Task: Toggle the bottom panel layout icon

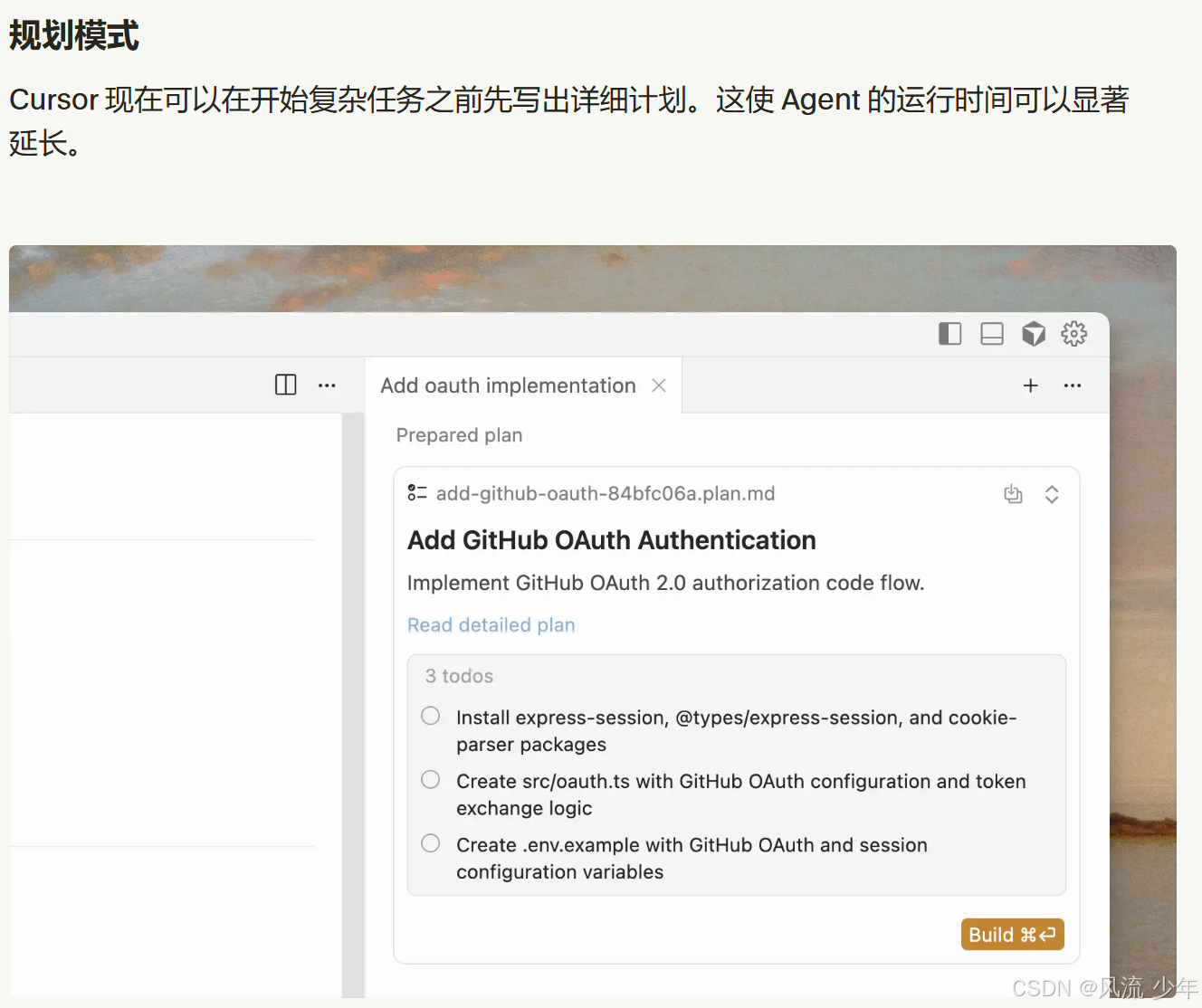Action: [x=992, y=334]
